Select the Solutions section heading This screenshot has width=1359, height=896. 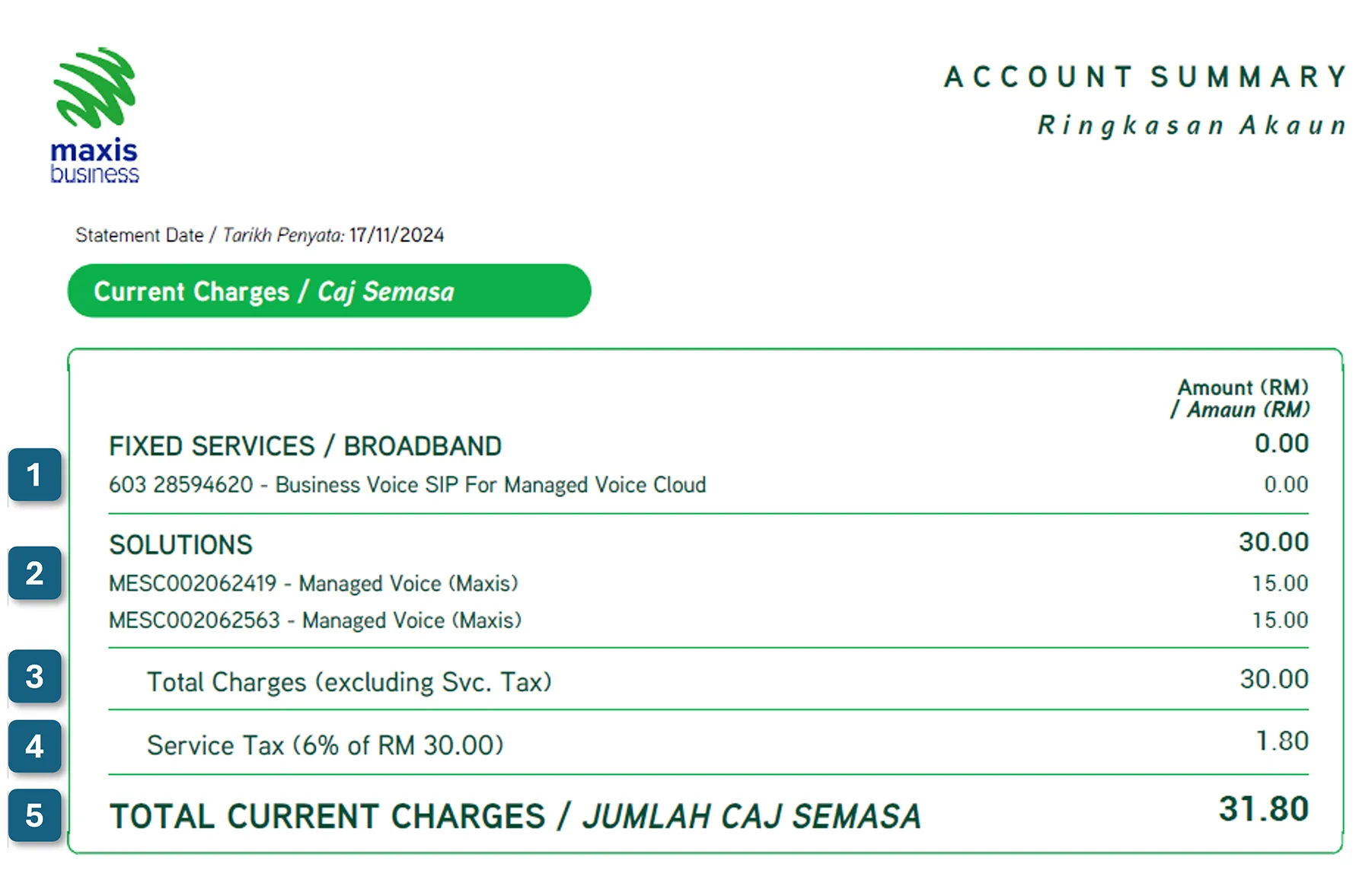180,545
